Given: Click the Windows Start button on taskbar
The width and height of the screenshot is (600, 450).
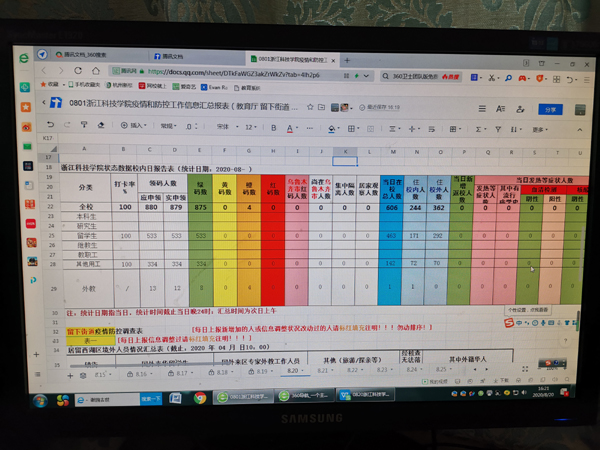Looking at the screenshot, I should 38,399.
